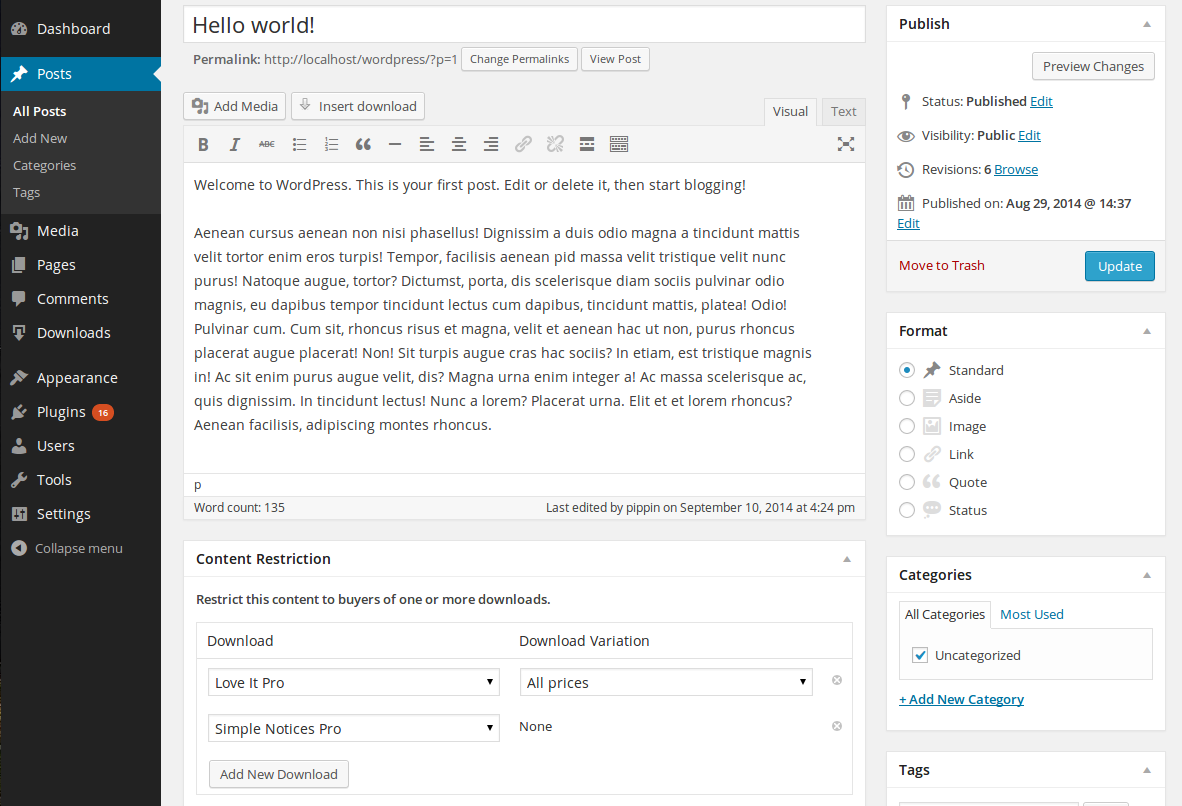Choose the Quote post format

(907, 482)
